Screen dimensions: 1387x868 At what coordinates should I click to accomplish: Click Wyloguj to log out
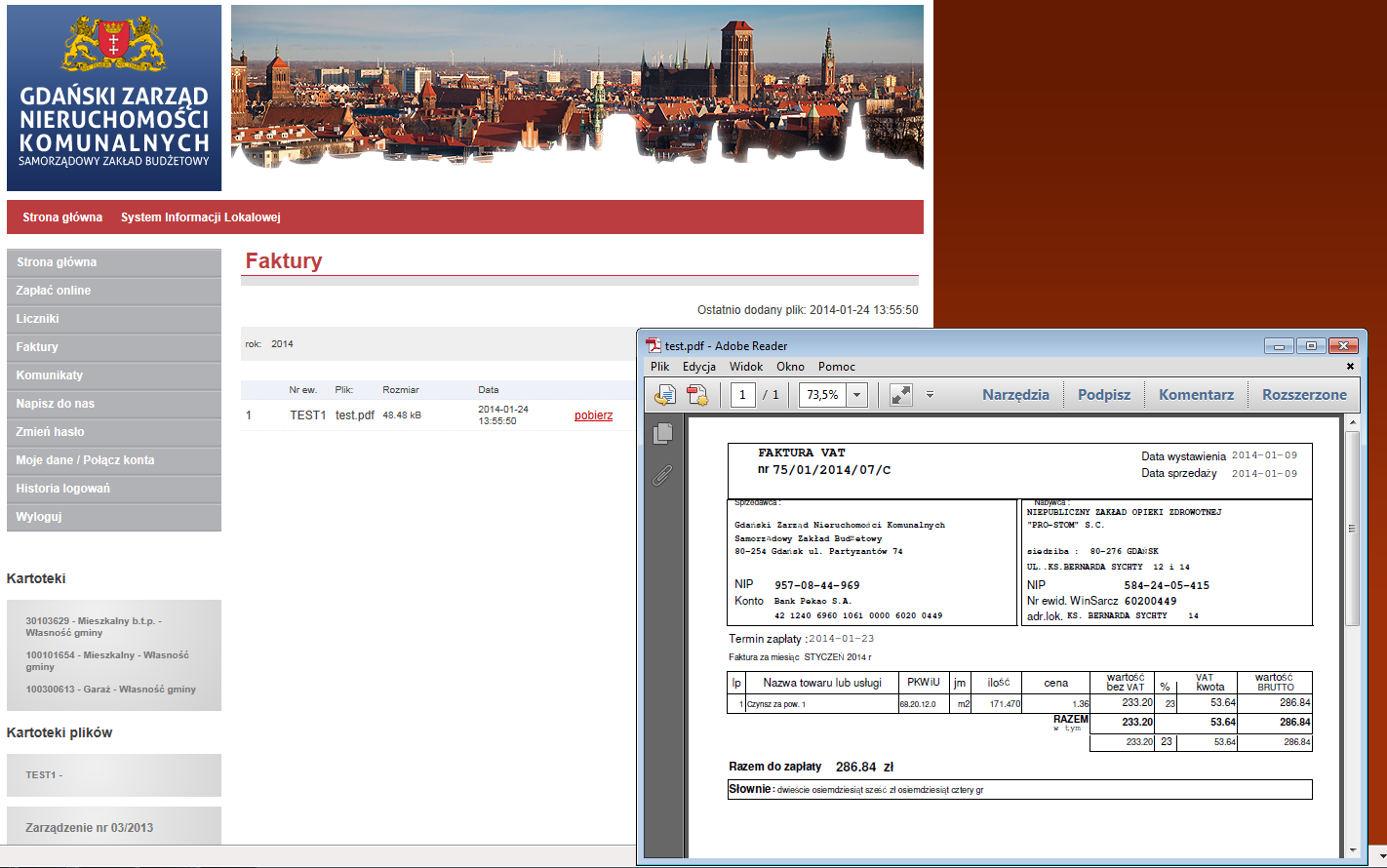[114, 517]
